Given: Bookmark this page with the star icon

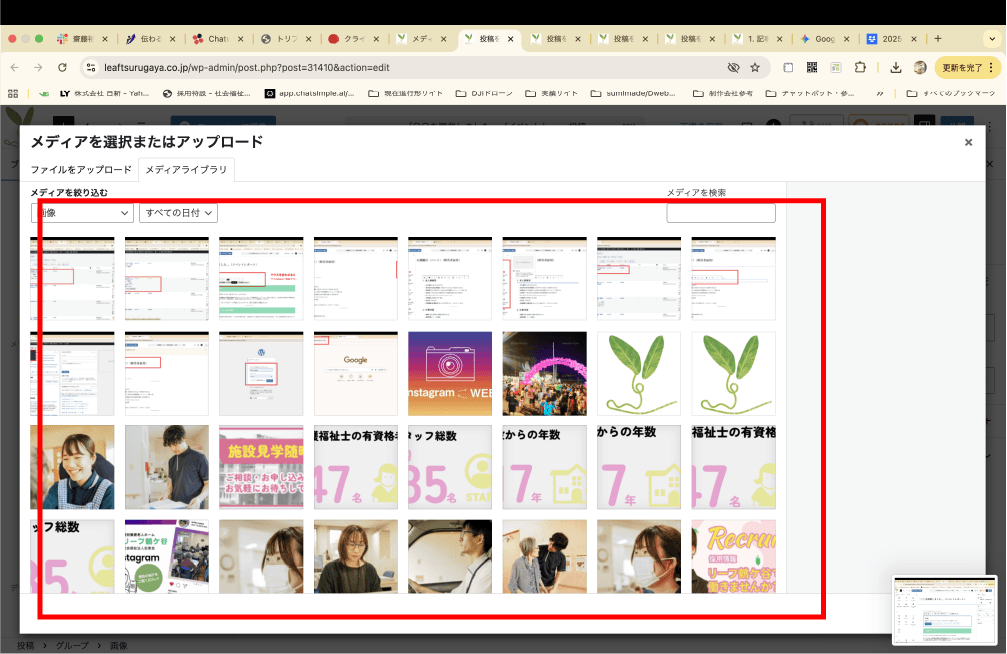Looking at the screenshot, I should [x=755, y=68].
